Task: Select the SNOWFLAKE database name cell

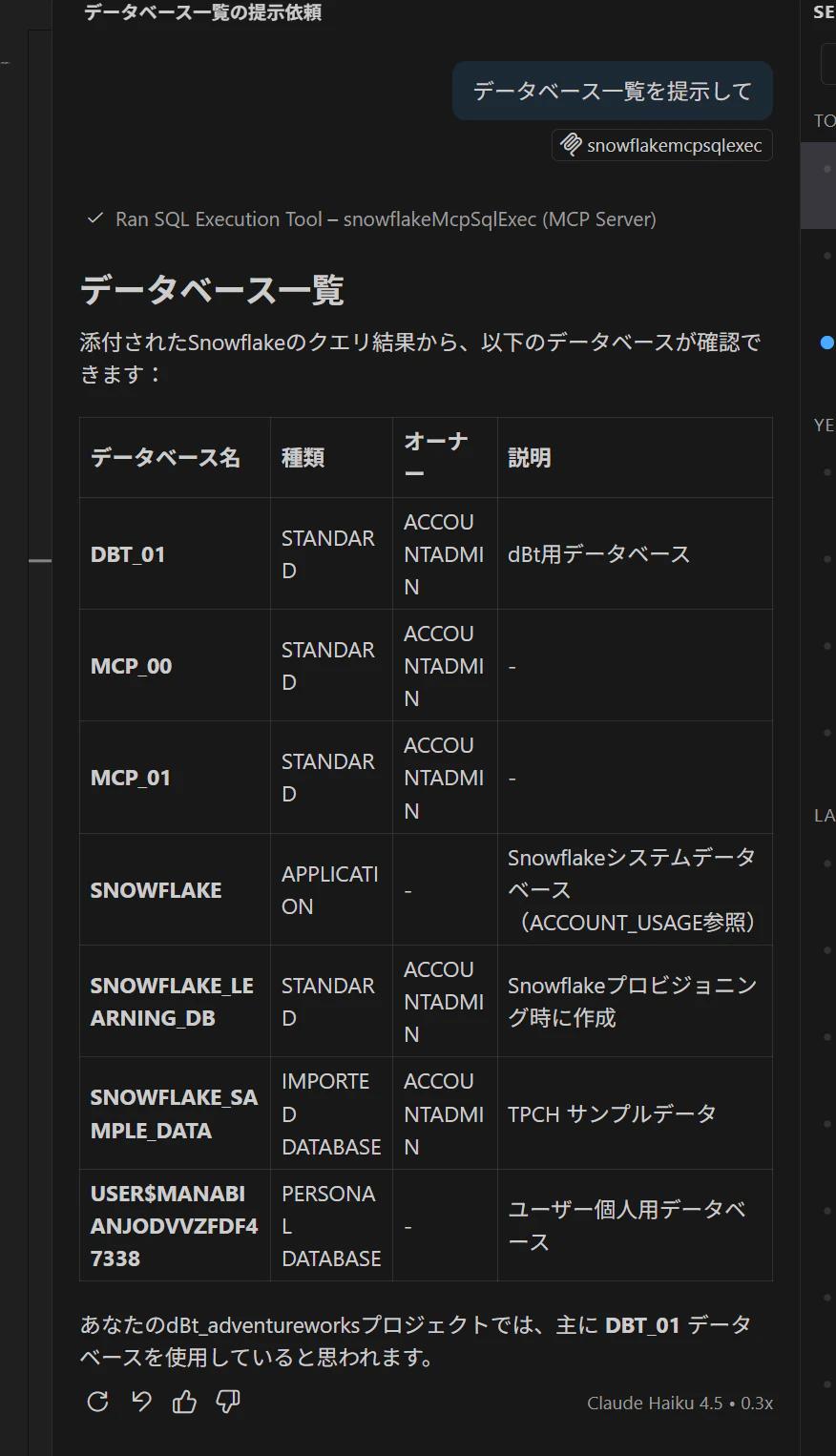Action: coord(175,889)
